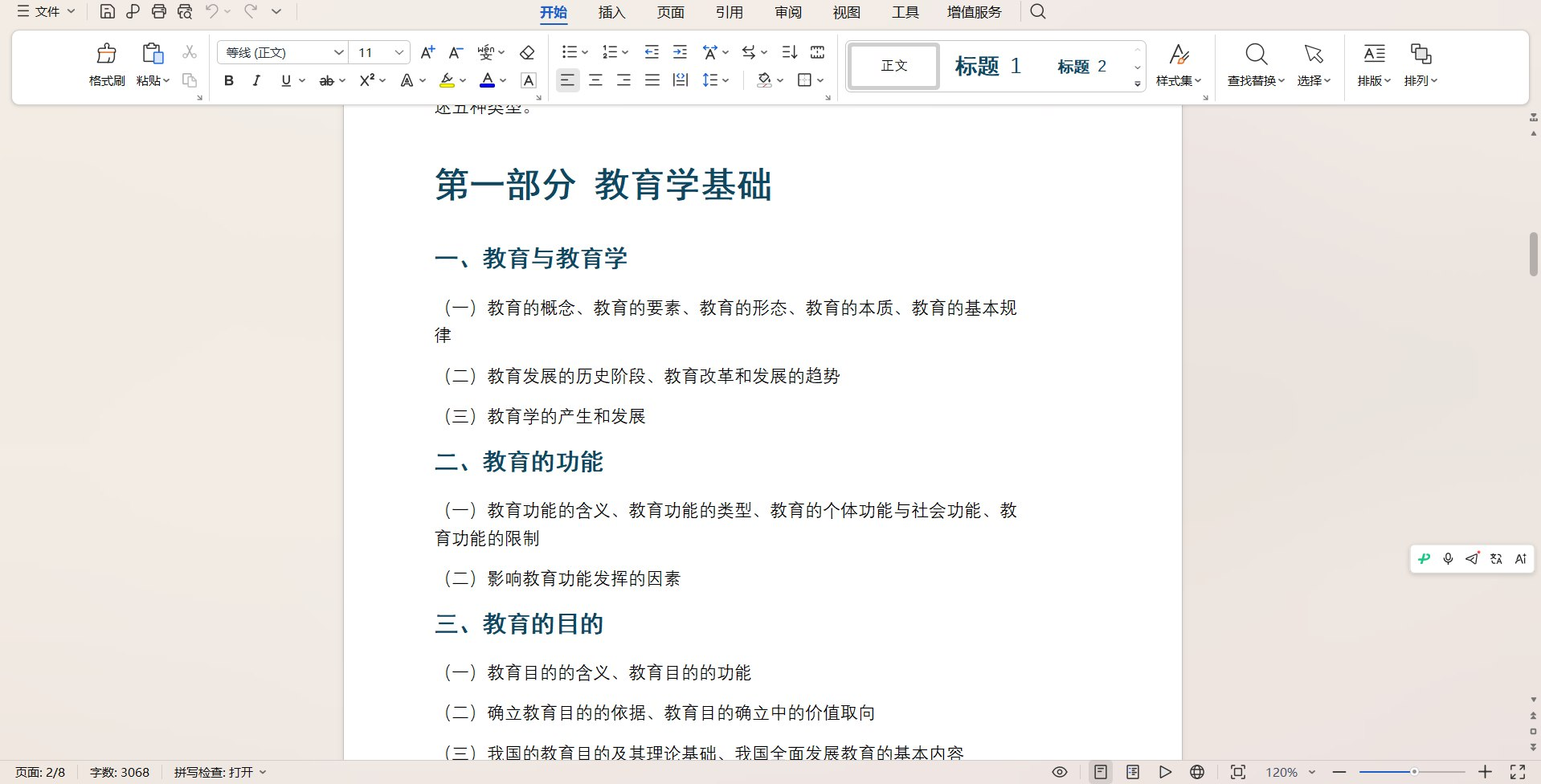Image resolution: width=1541 pixels, height=784 pixels.
Task: Apply the 正文 body style
Action: click(894, 65)
